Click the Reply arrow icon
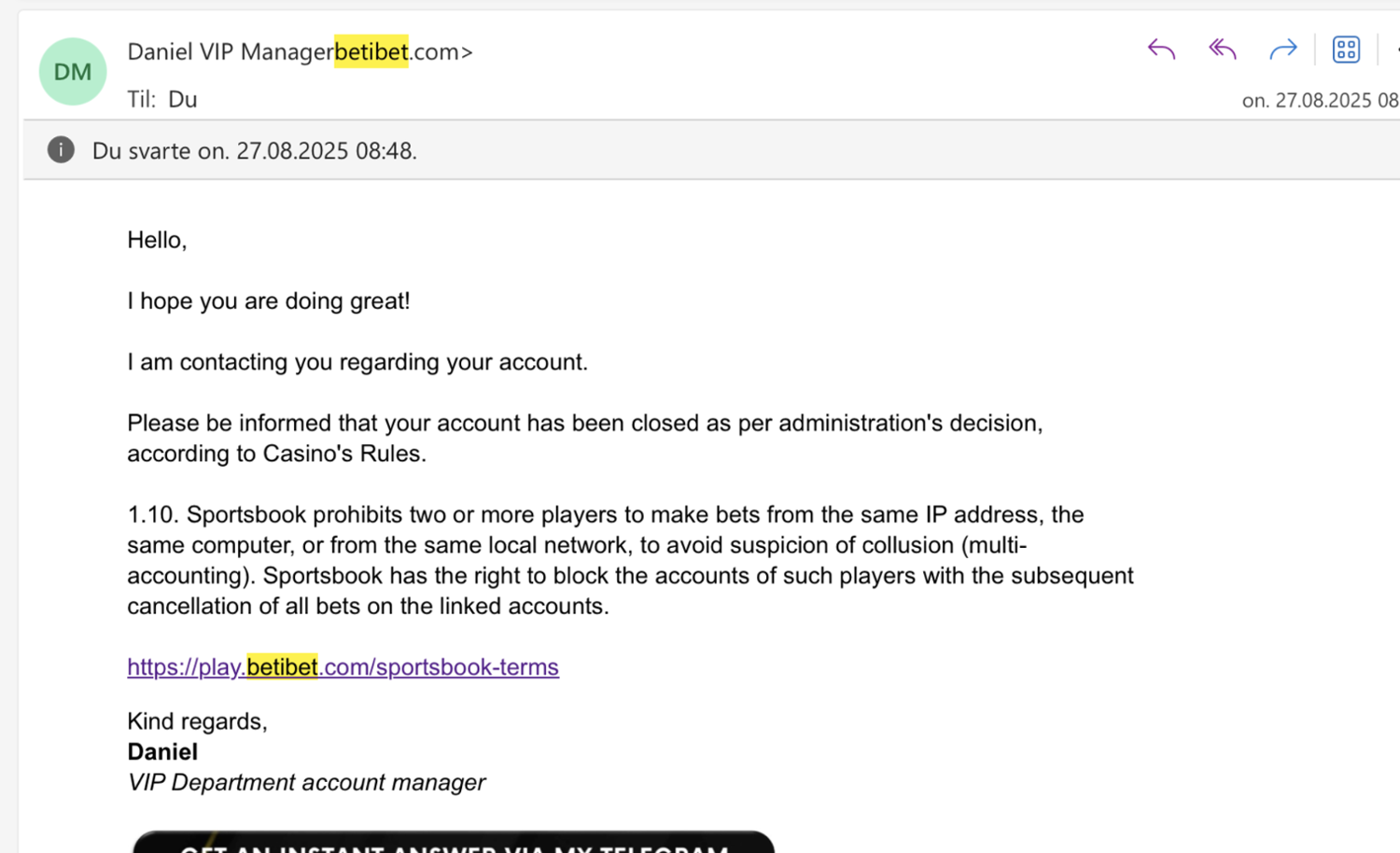The width and height of the screenshot is (1400, 853). coord(1161,49)
